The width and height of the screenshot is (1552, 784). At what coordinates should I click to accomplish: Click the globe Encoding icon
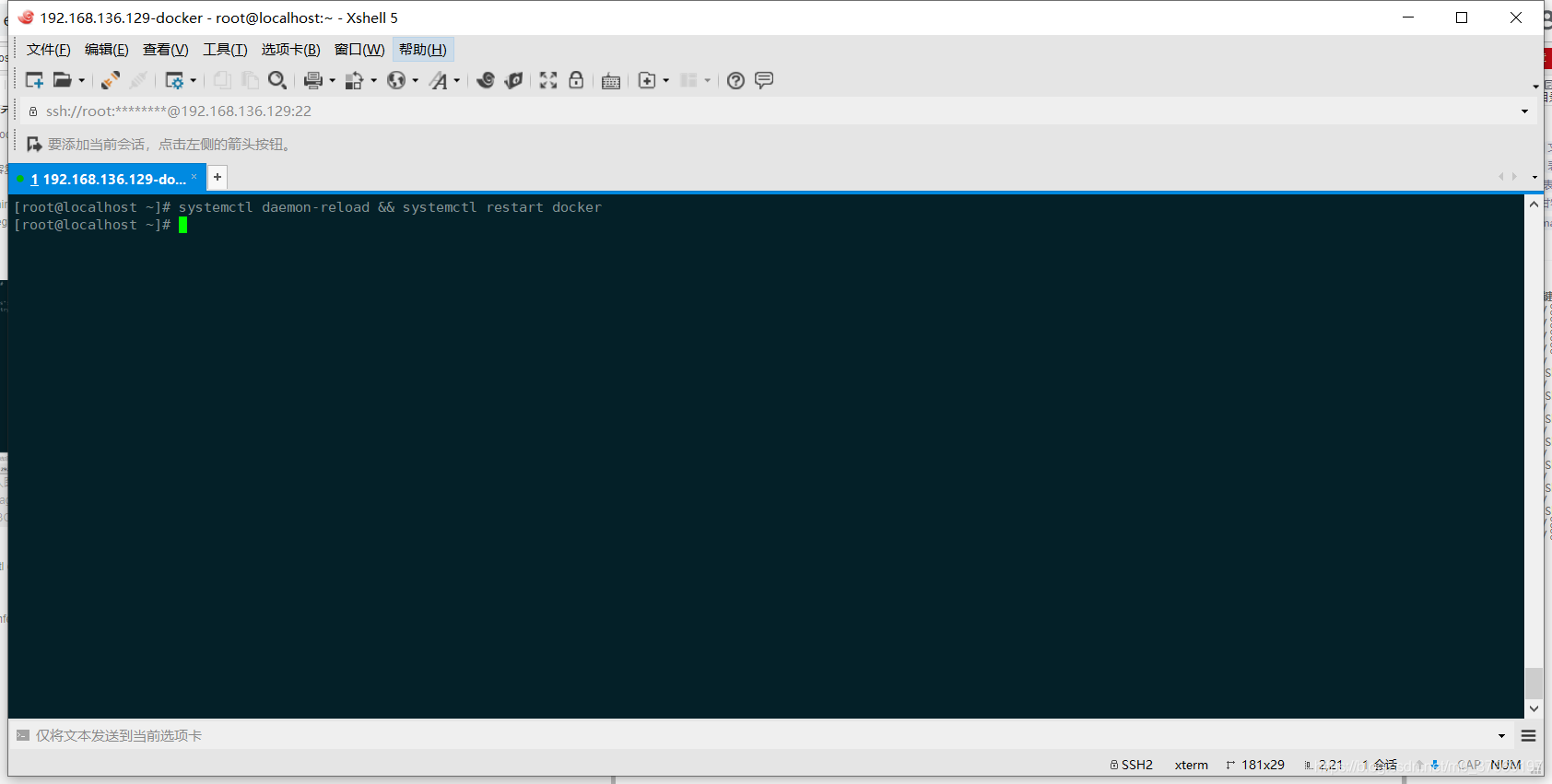coord(396,80)
